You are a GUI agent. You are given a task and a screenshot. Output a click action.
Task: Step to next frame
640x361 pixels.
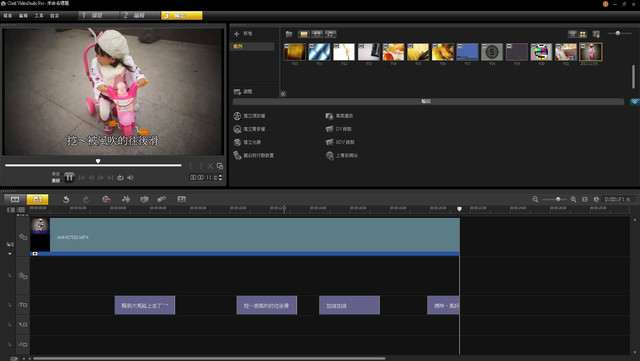click(x=100, y=178)
